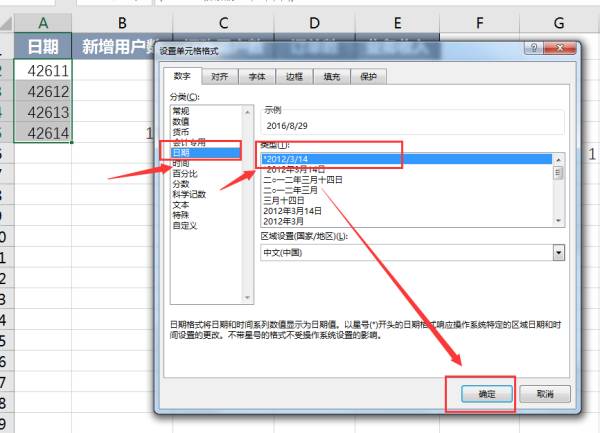Select date type 二○一二年三月十四日
Image resolution: width=600 pixels, height=433 pixels.
[x=303, y=180]
